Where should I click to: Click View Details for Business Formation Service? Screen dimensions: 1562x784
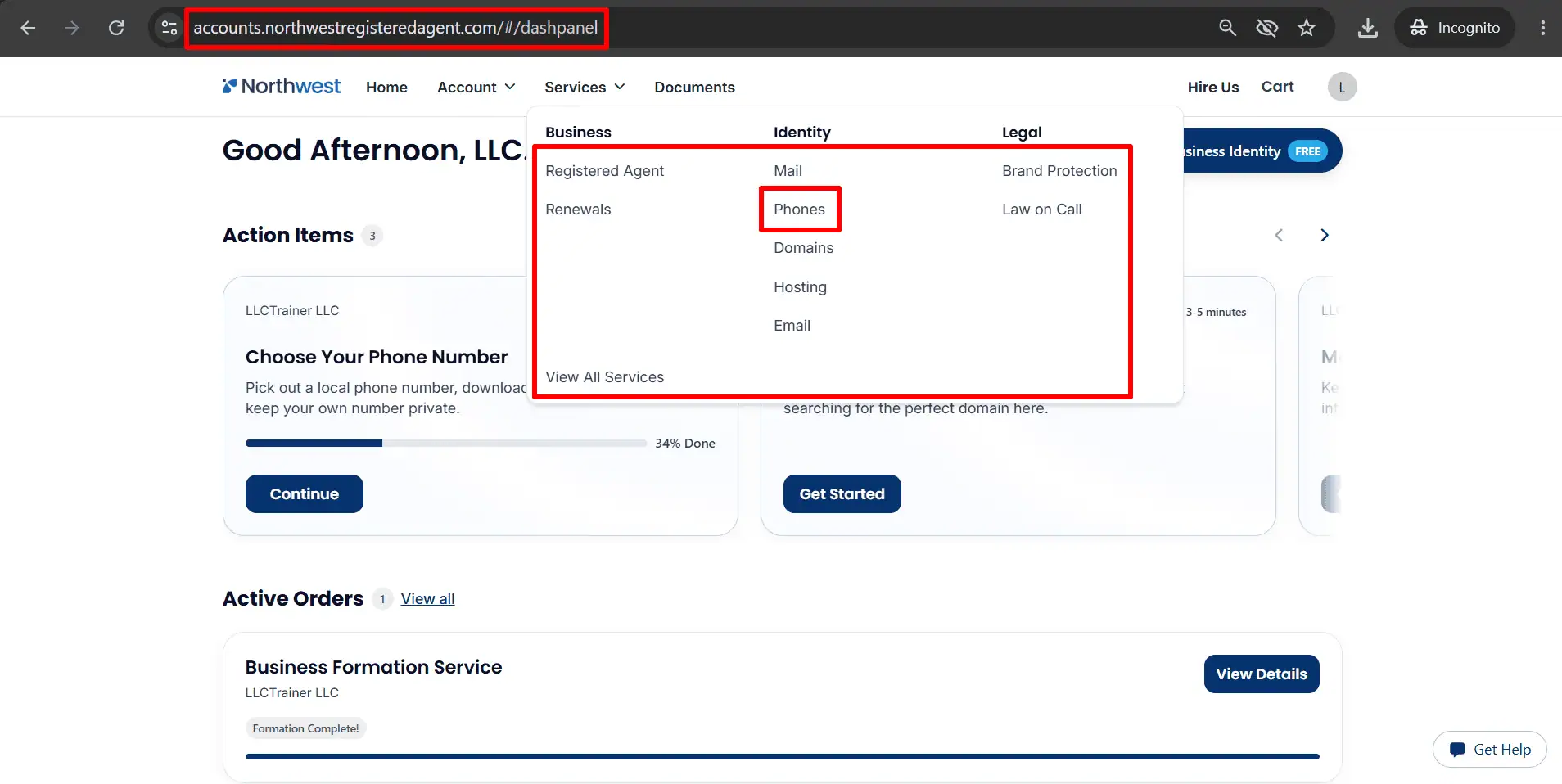[1261, 674]
